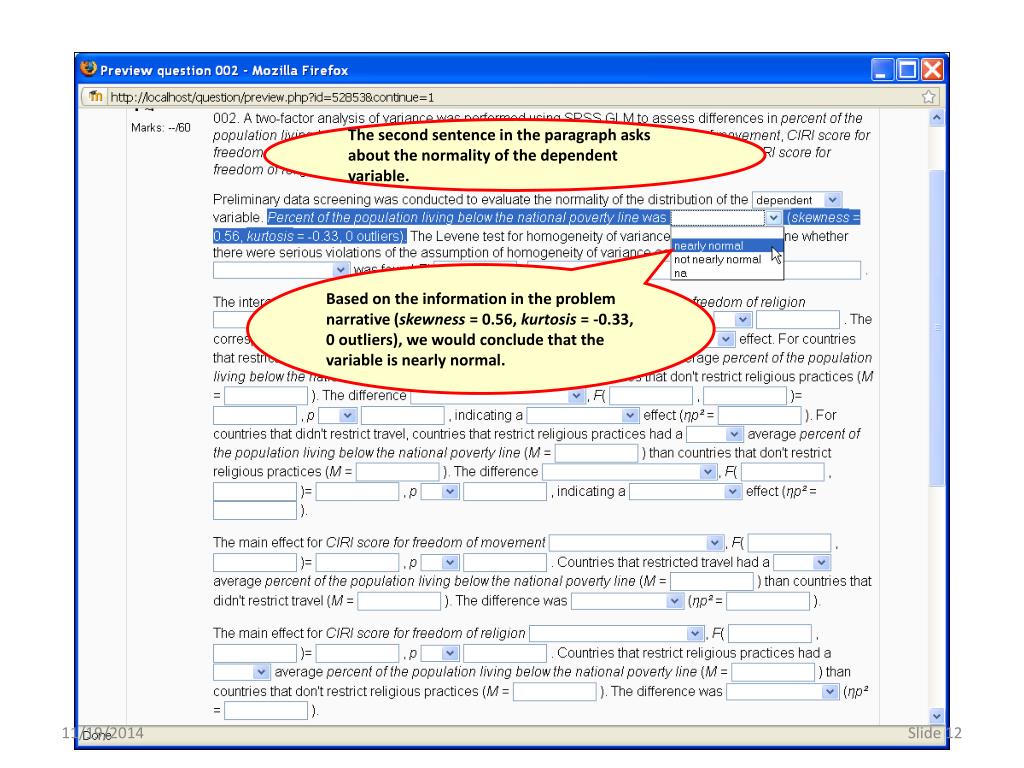
Task: Open the dropdown before 'was found'
Action: tap(281, 270)
